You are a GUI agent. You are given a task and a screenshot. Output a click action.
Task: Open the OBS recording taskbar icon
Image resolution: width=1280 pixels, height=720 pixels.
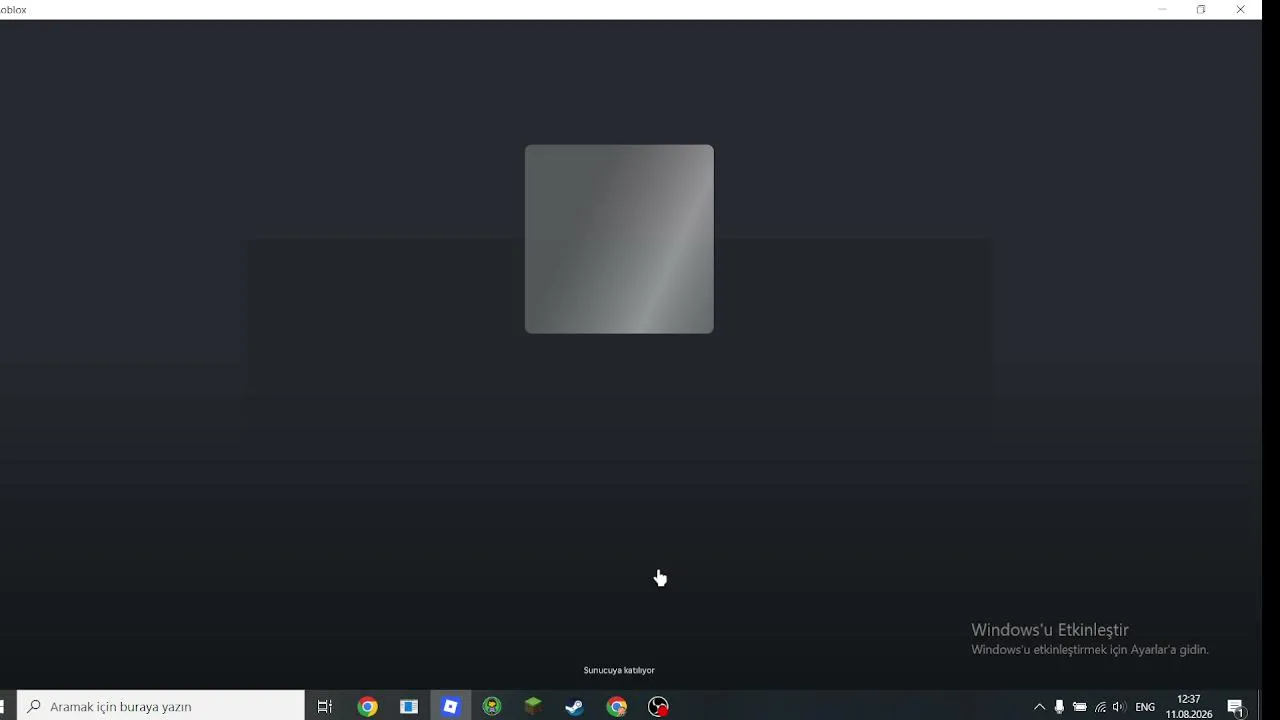pyautogui.click(x=658, y=706)
